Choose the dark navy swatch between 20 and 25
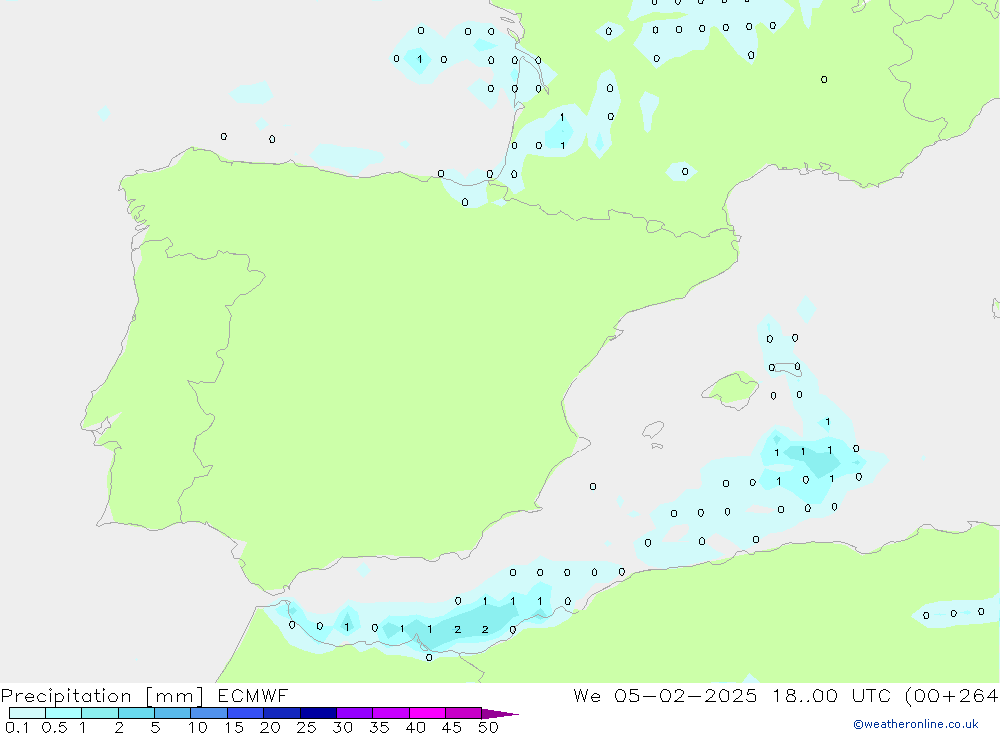1000x733 pixels. click(282, 713)
